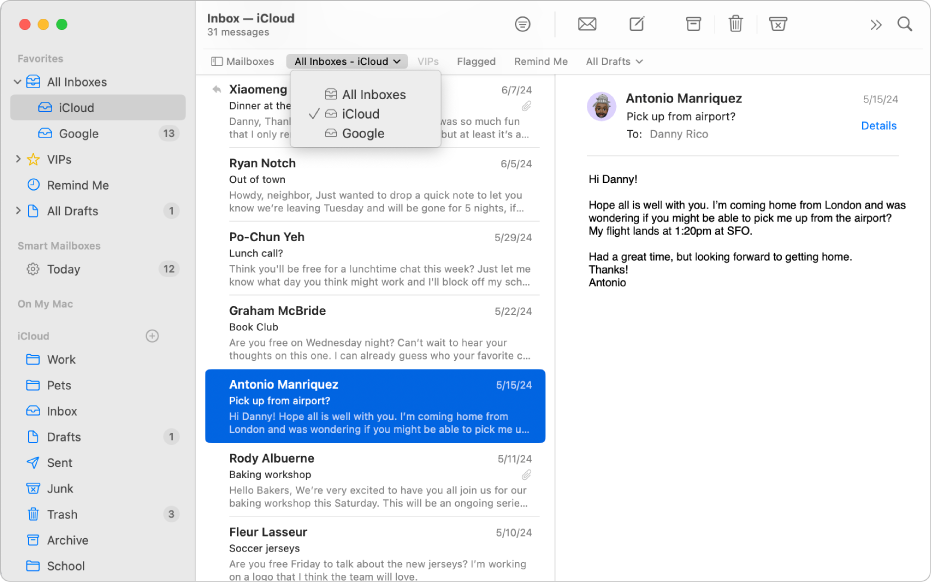Check Google in the open inbox dropdown

click(x=363, y=132)
